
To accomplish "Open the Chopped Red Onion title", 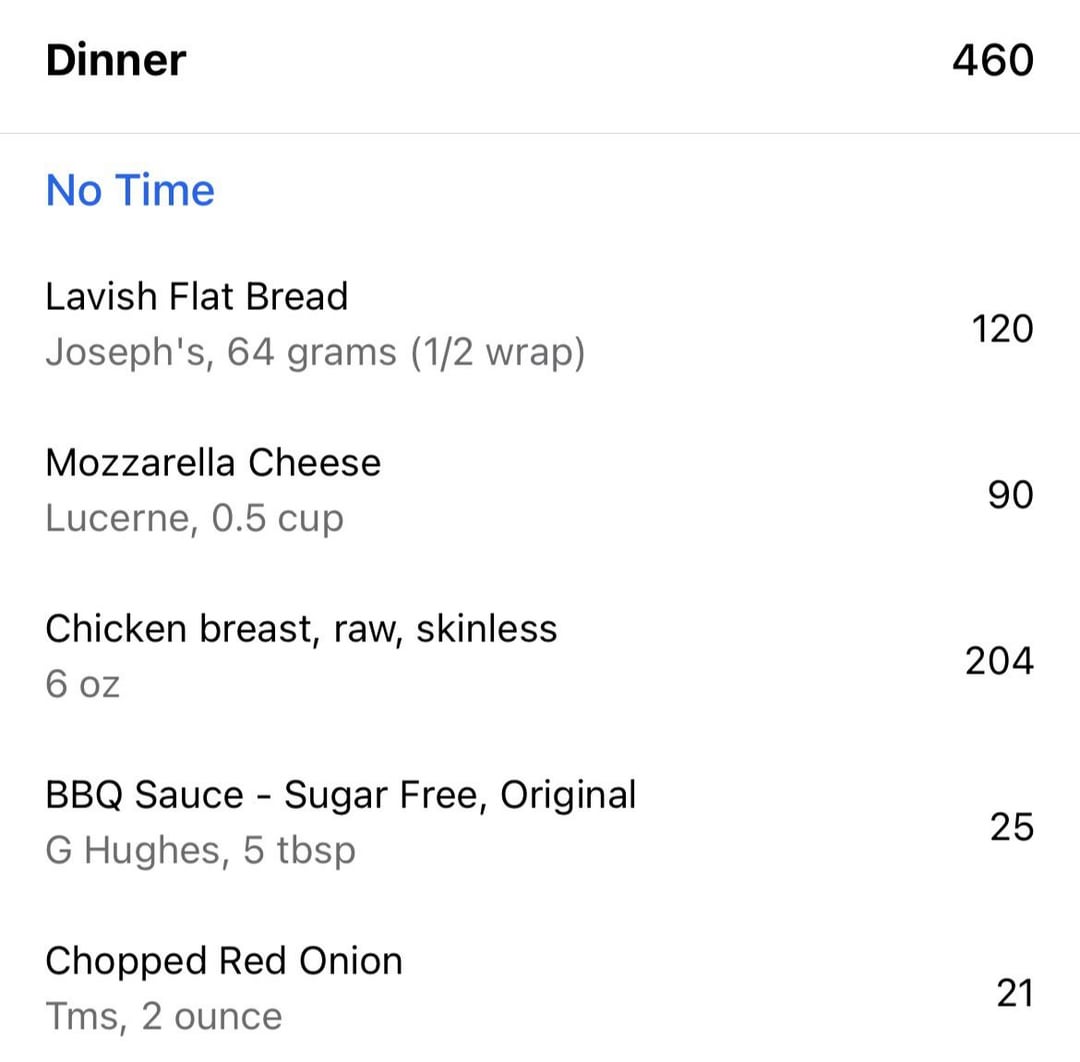I will click(x=223, y=960).
